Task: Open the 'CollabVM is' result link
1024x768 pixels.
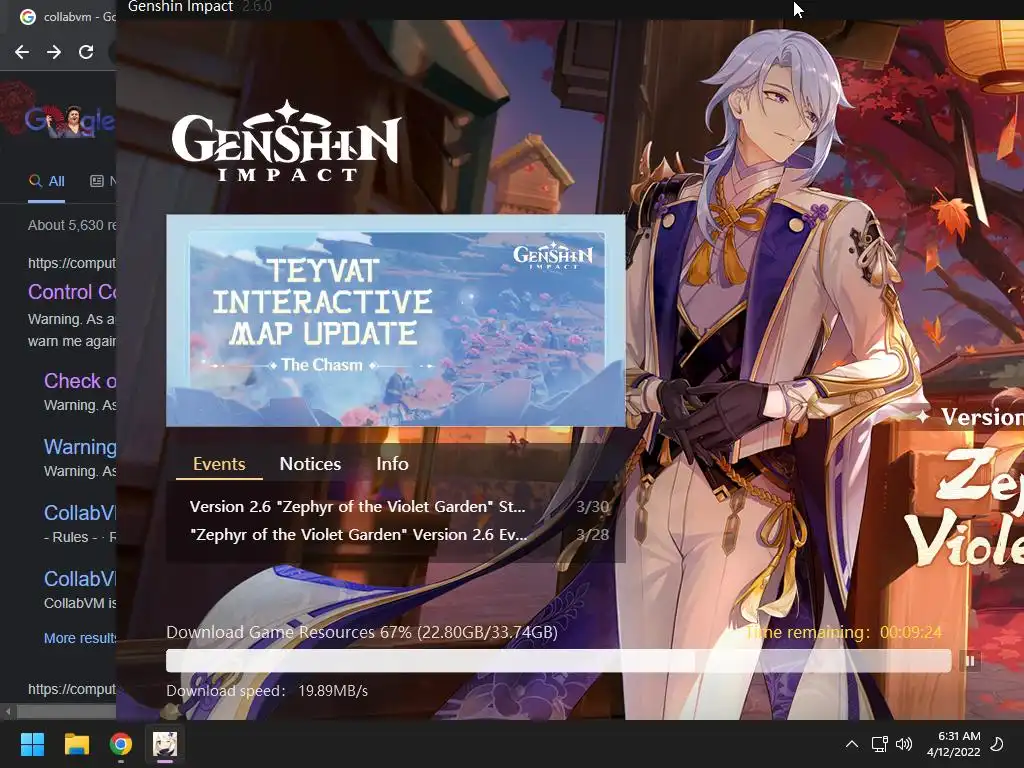Action: 80,579
